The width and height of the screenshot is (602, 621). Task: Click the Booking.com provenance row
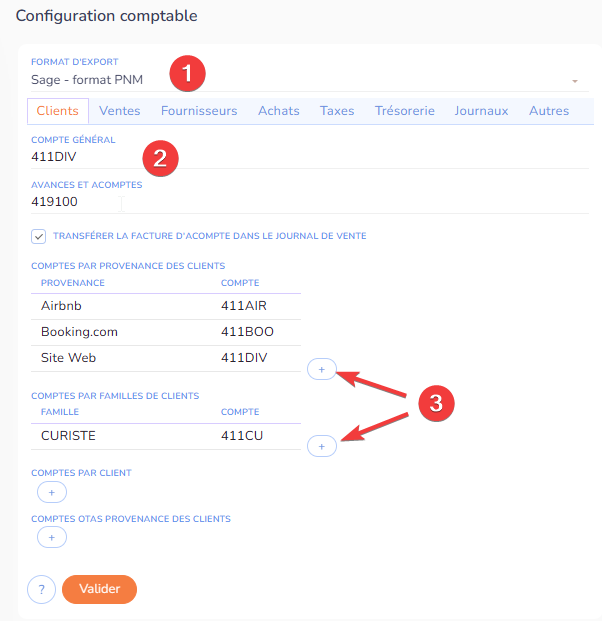tap(80, 332)
